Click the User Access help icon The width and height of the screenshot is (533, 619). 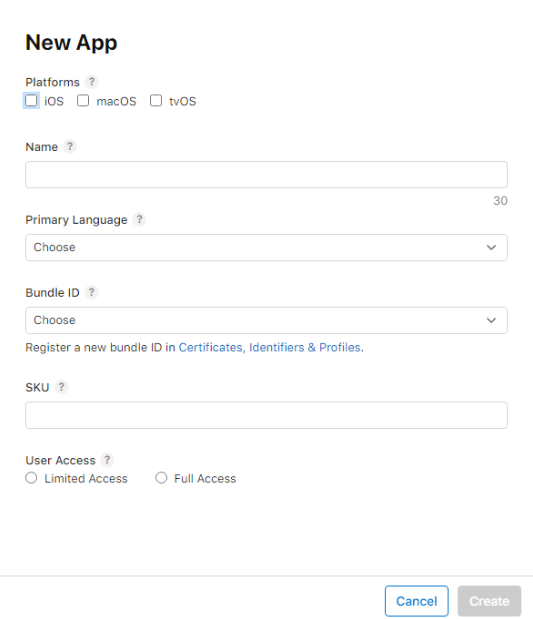pos(107,460)
